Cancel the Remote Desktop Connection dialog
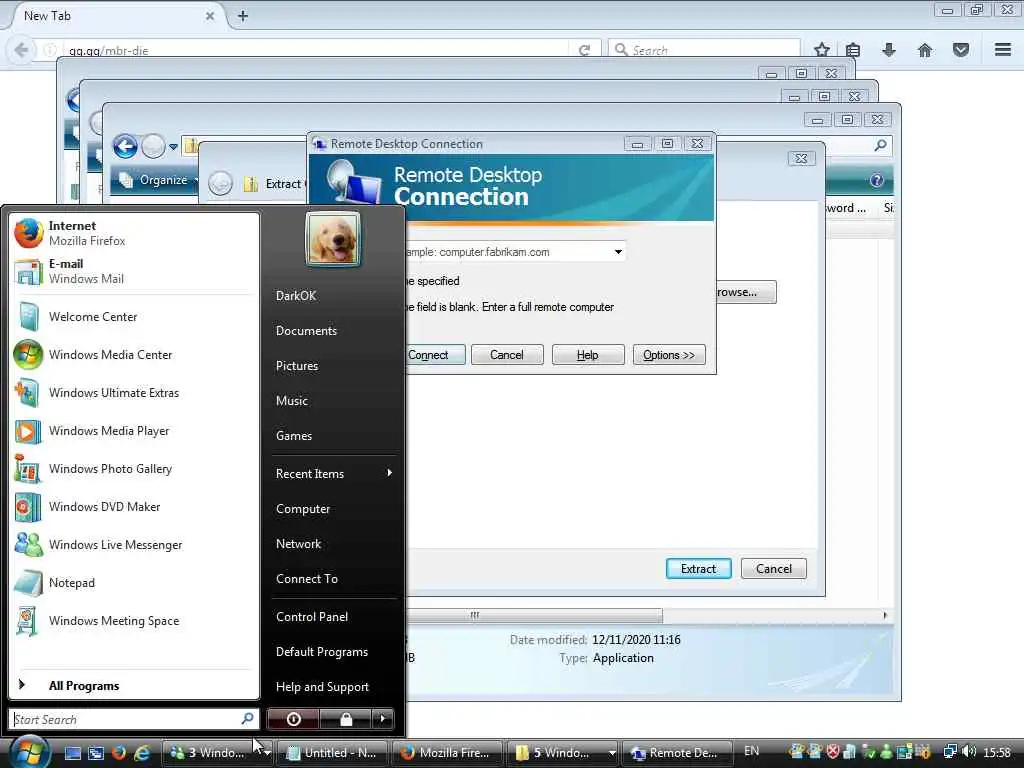 click(507, 355)
